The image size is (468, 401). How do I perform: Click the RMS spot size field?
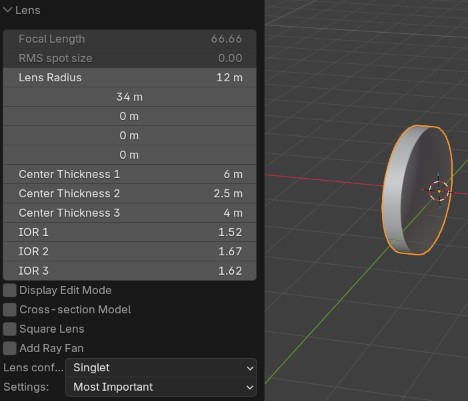pos(130,58)
